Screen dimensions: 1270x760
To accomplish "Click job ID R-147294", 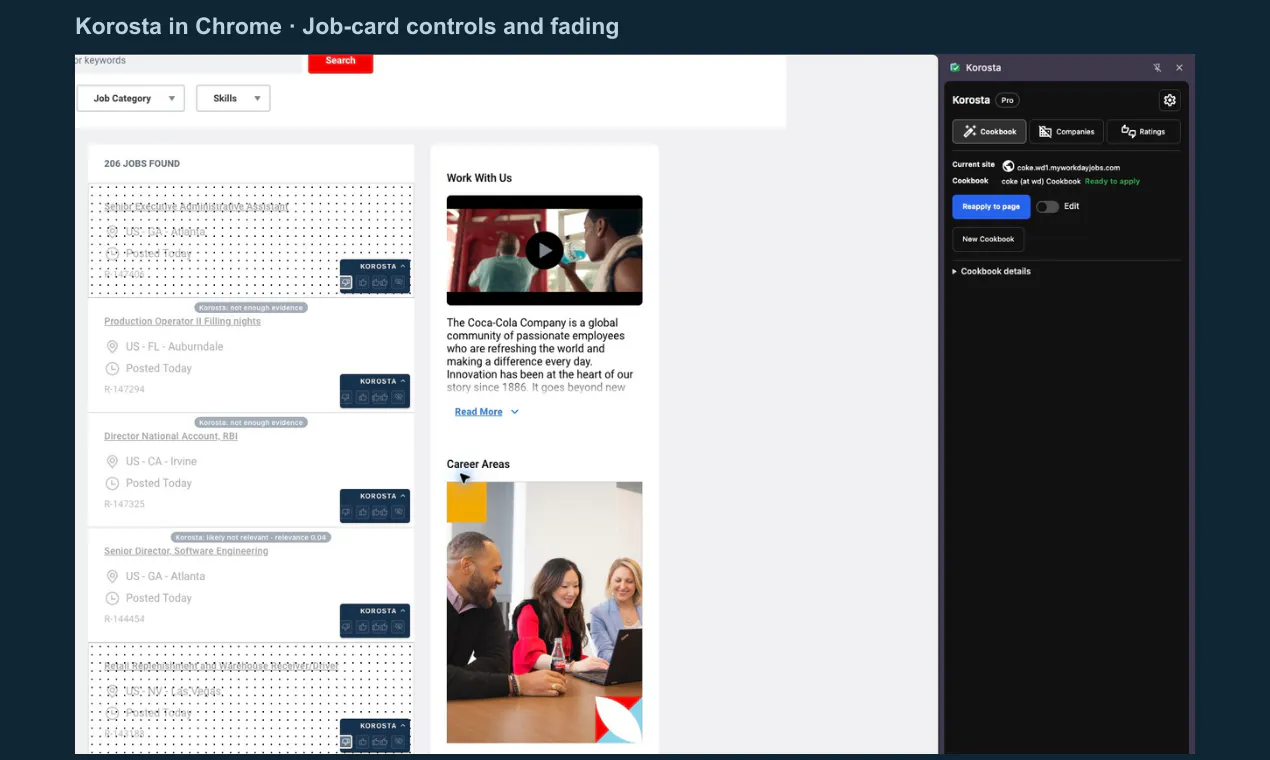I will point(125,390).
